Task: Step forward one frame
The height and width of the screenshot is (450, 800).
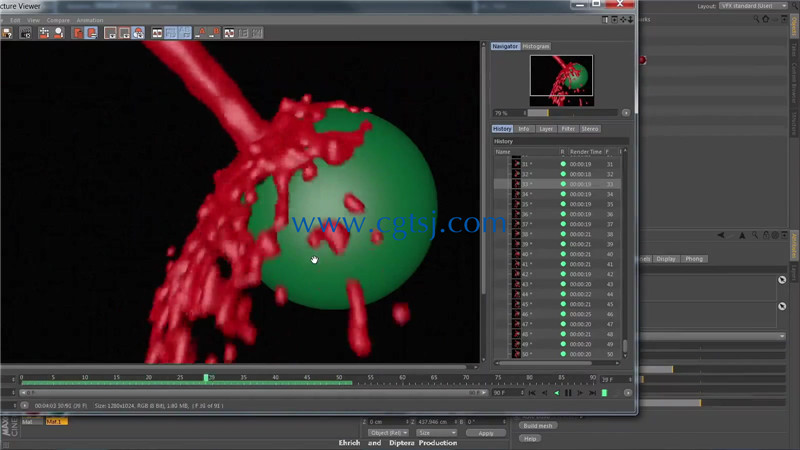Action: [x=580, y=393]
